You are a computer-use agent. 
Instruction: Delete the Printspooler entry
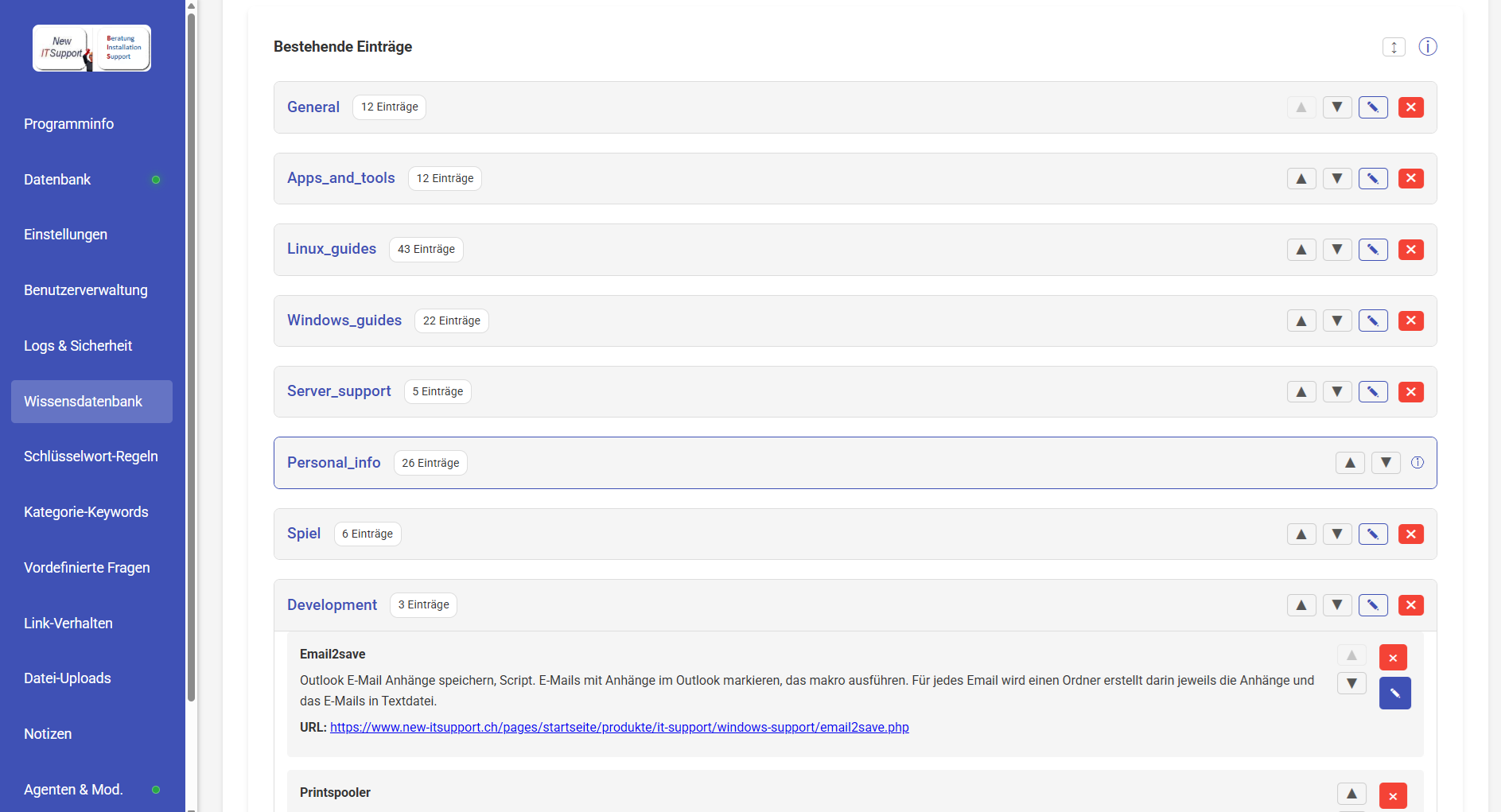click(x=1392, y=795)
